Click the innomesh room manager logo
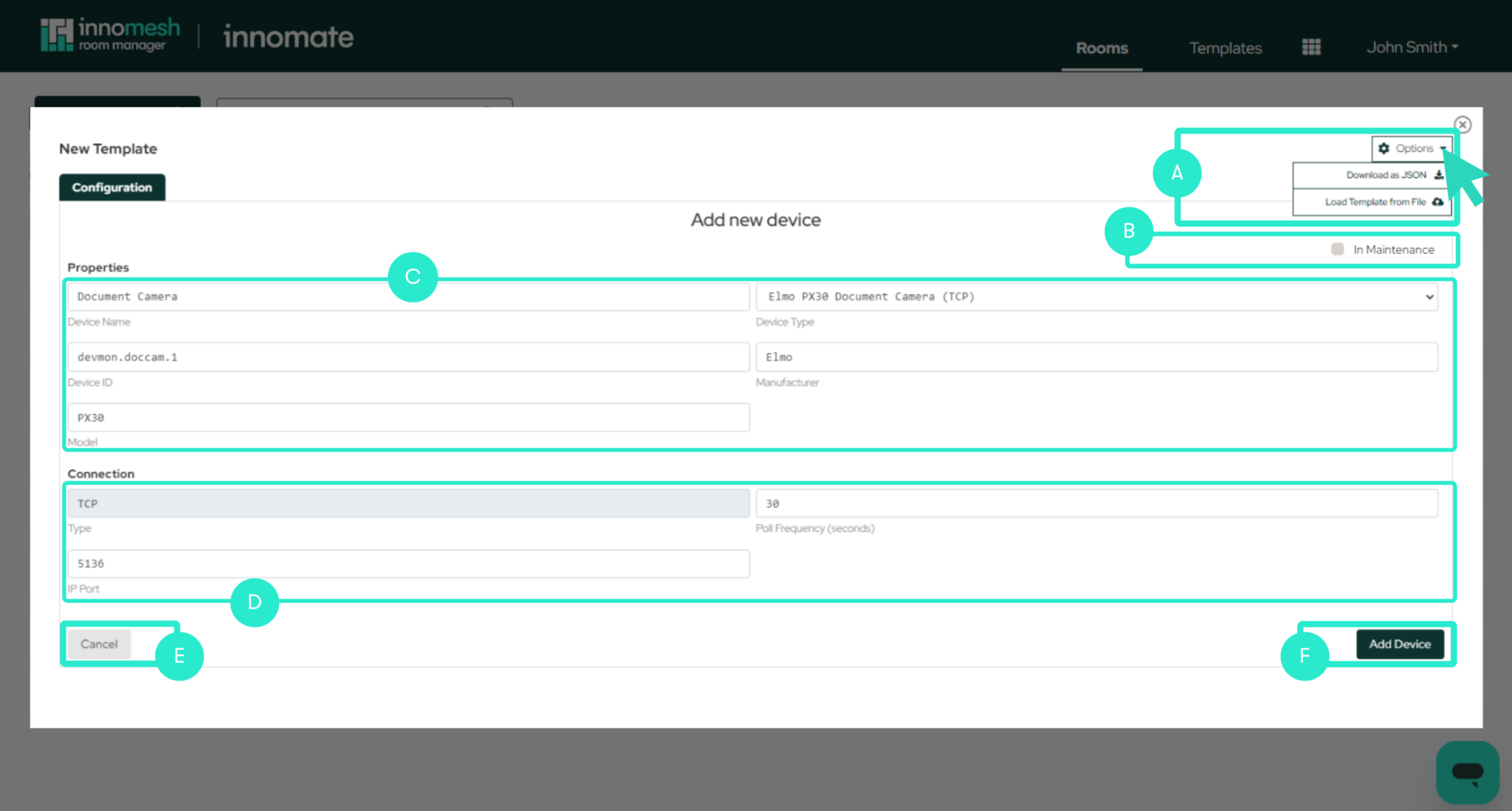 [x=109, y=34]
